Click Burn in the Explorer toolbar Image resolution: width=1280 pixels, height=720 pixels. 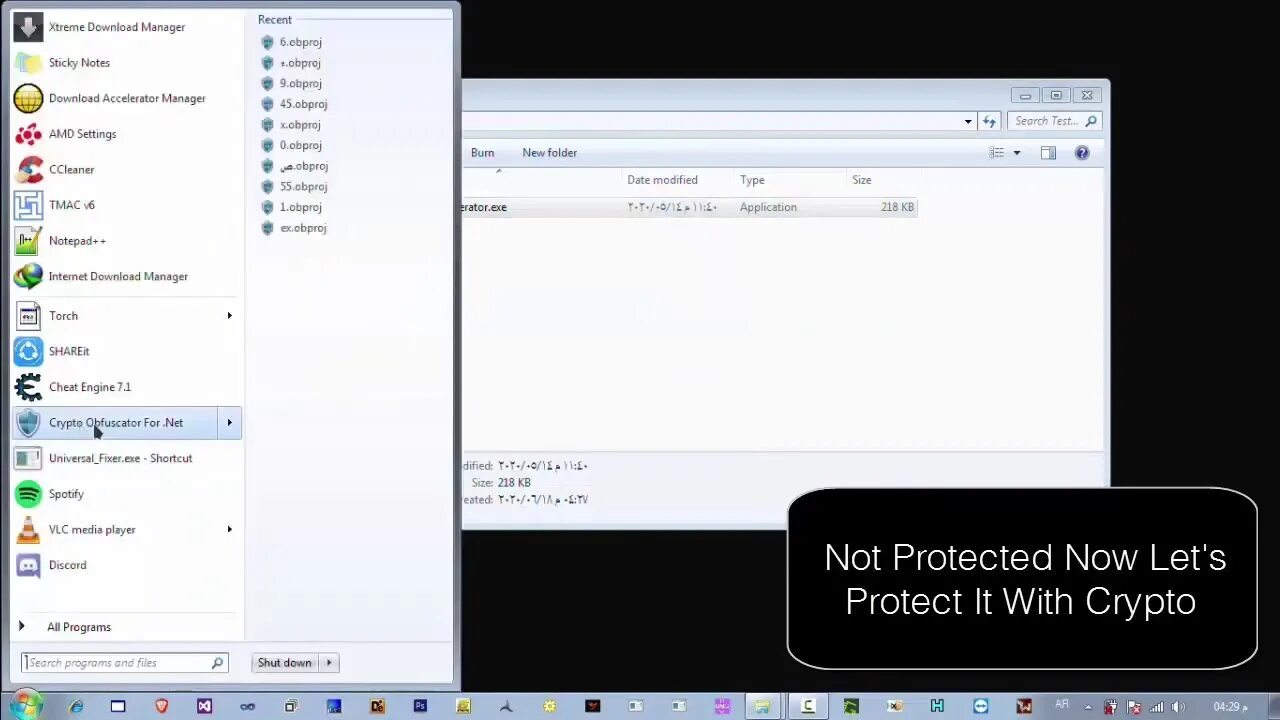(x=482, y=153)
